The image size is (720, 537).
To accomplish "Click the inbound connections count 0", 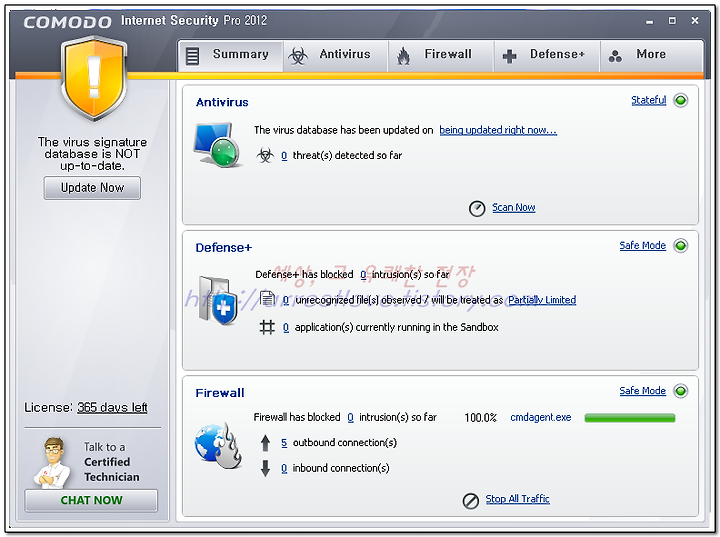I will pos(284,468).
